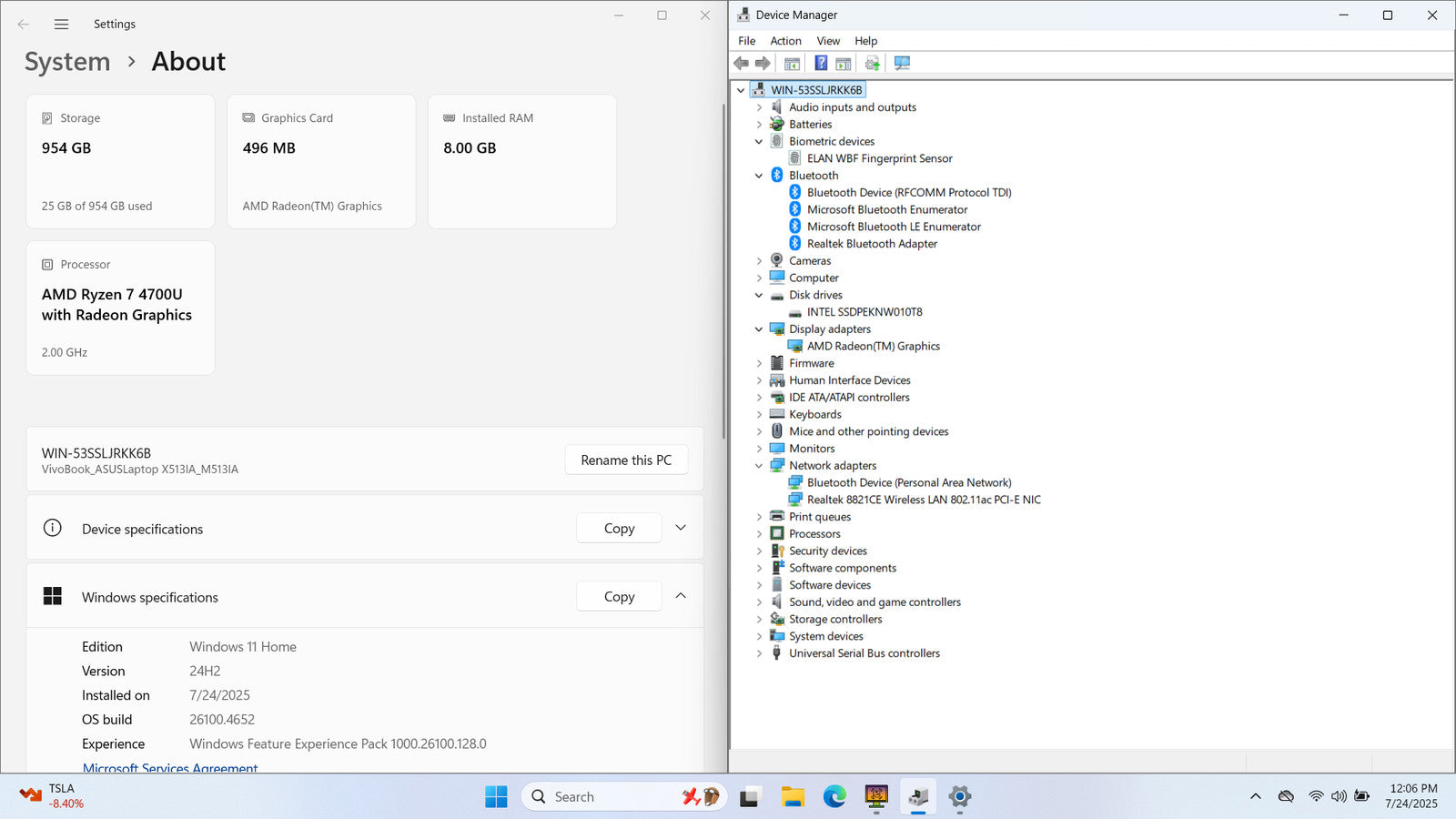Expand the Device specifications section
Image resolution: width=1456 pixels, height=819 pixels.
pos(681,528)
